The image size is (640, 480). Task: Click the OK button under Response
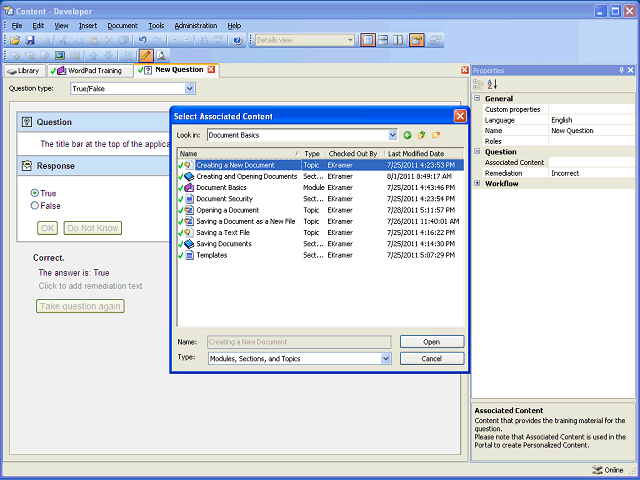(x=47, y=228)
